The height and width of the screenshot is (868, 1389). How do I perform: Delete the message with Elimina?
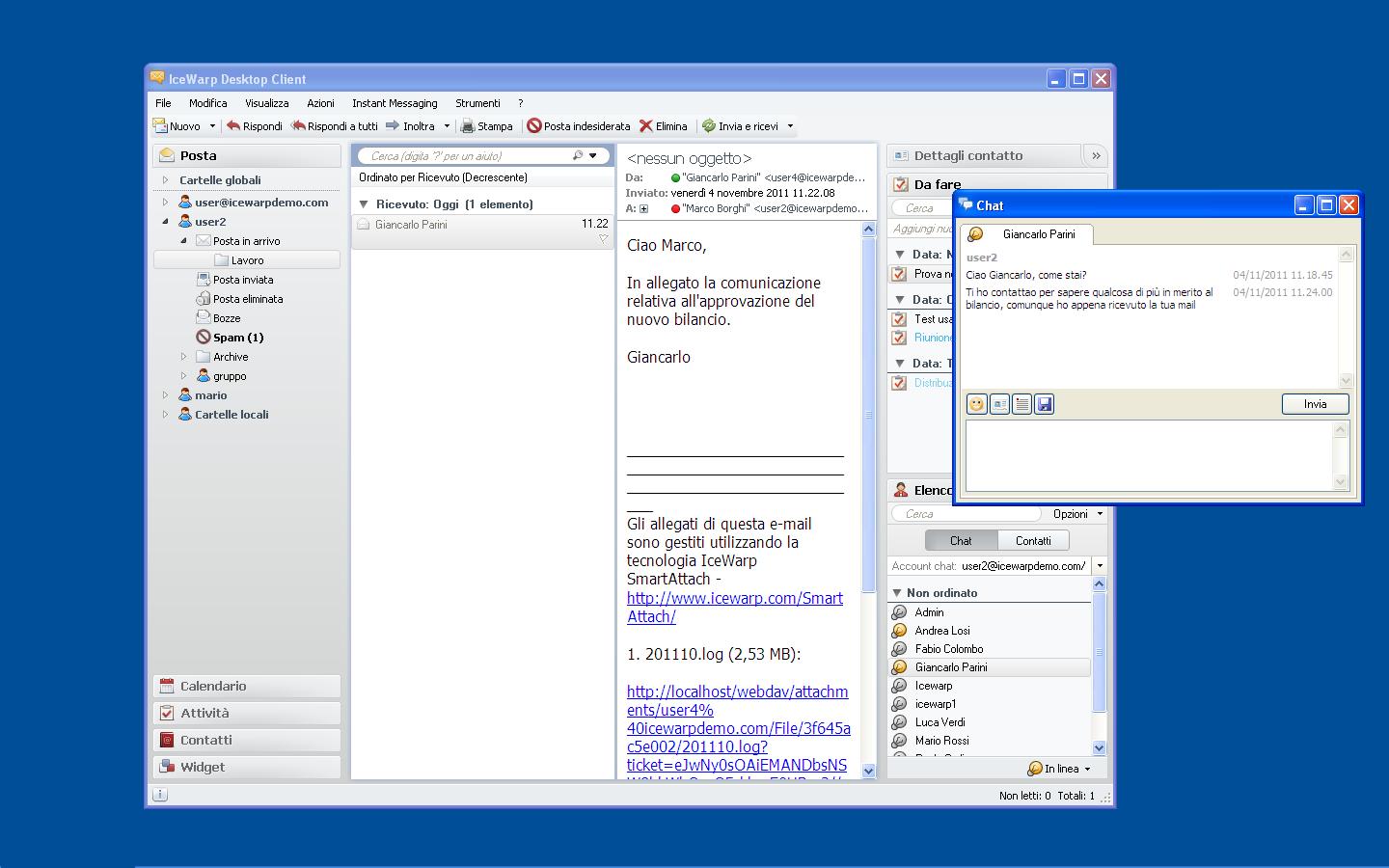(x=664, y=126)
